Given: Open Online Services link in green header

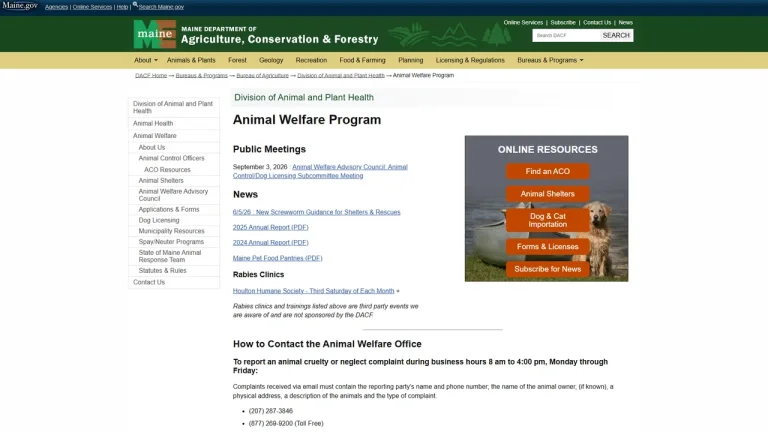Looking at the screenshot, I should (523, 23).
